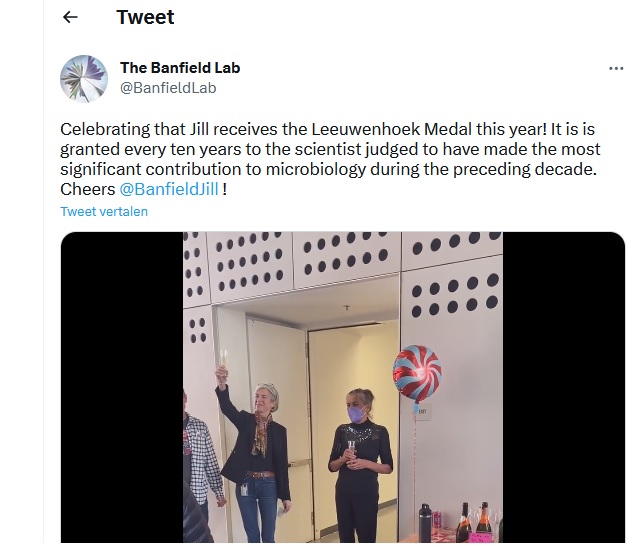
Task: Open the @BanfieldLab handle link
Action: [x=168, y=88]
